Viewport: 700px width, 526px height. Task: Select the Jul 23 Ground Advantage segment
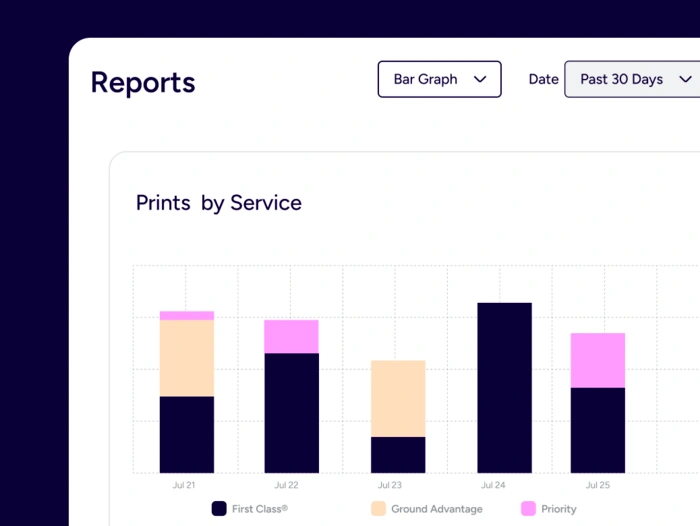tap(398, 398)
